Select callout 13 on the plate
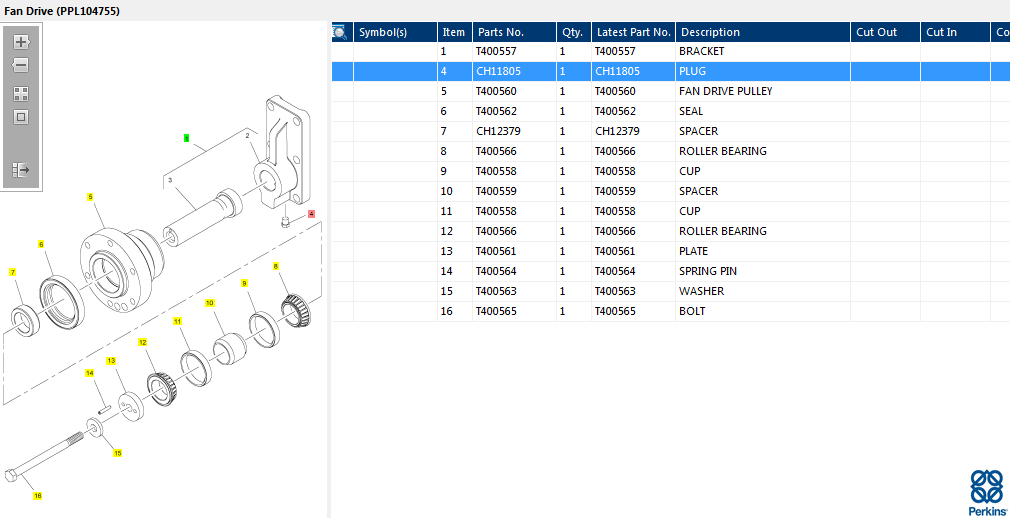 111,360
